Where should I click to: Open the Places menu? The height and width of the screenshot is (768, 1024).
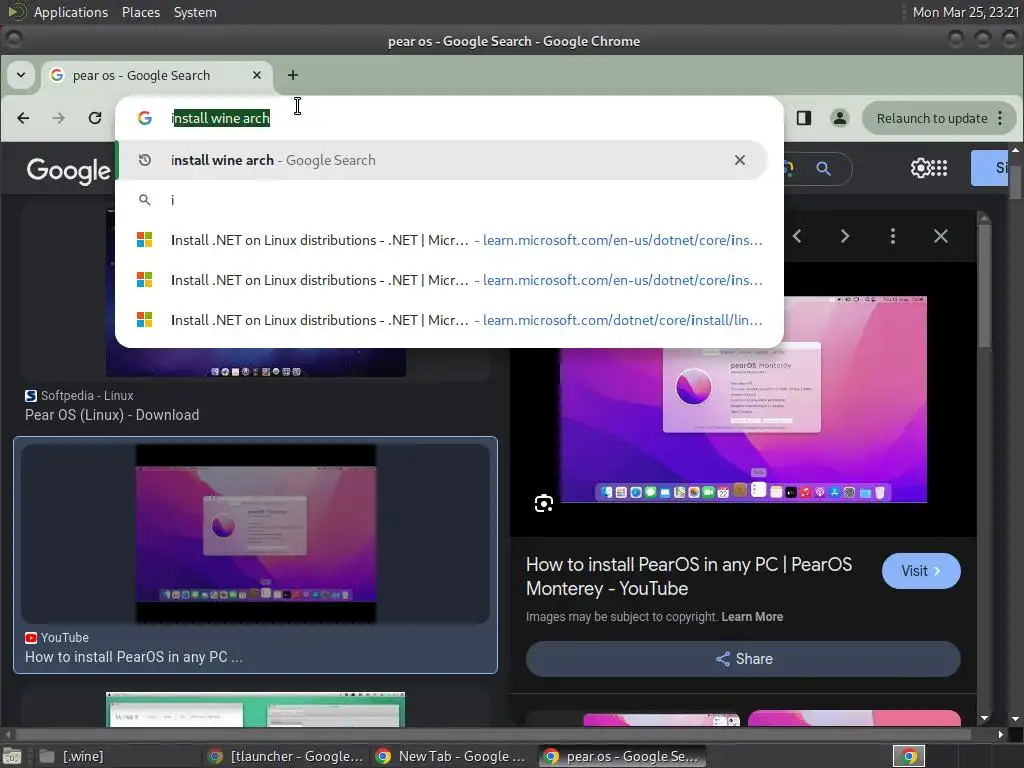pyautogui.click(x=140, y=12)
